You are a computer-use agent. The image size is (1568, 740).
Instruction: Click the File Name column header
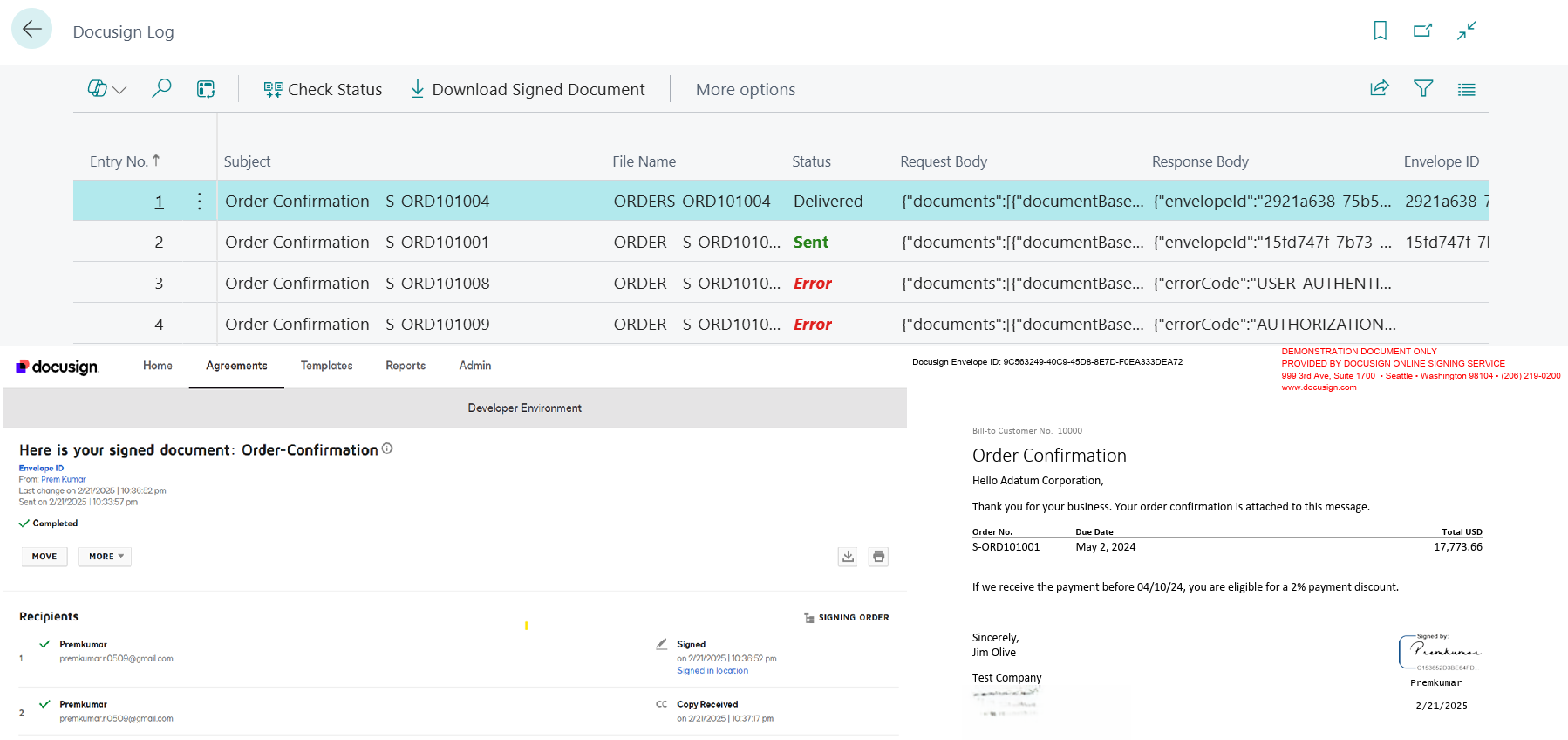(644, 161)
